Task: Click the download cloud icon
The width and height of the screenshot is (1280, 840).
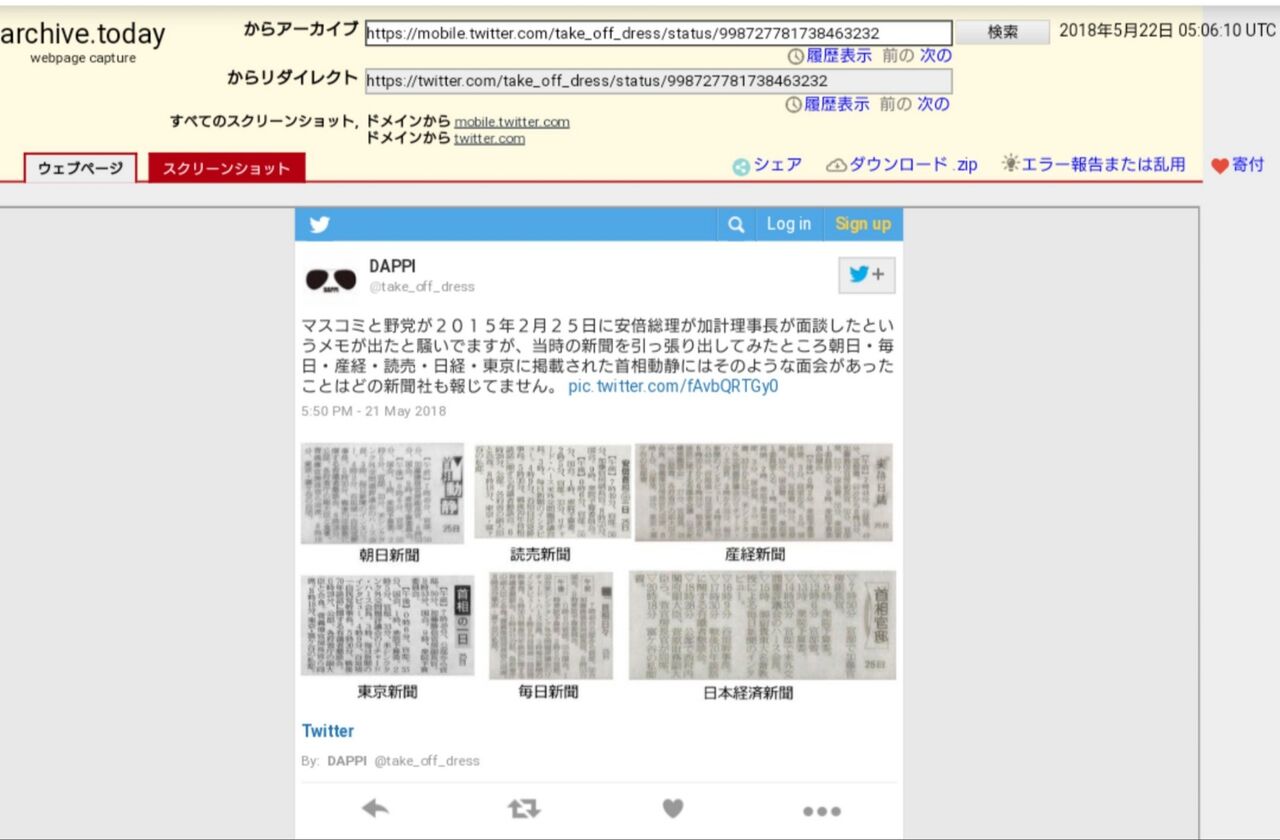Action: pyautogui.click(x=836, y=166)
